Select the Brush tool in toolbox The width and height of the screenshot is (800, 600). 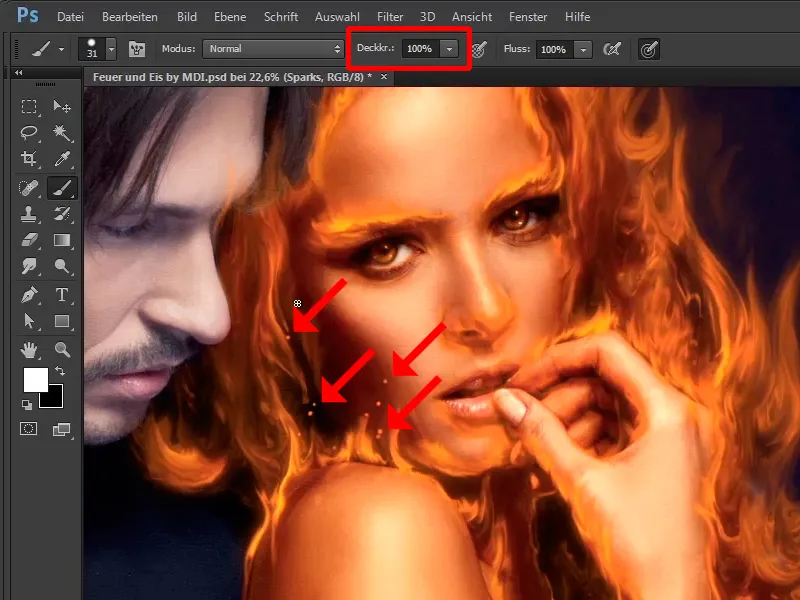(62, 188)
